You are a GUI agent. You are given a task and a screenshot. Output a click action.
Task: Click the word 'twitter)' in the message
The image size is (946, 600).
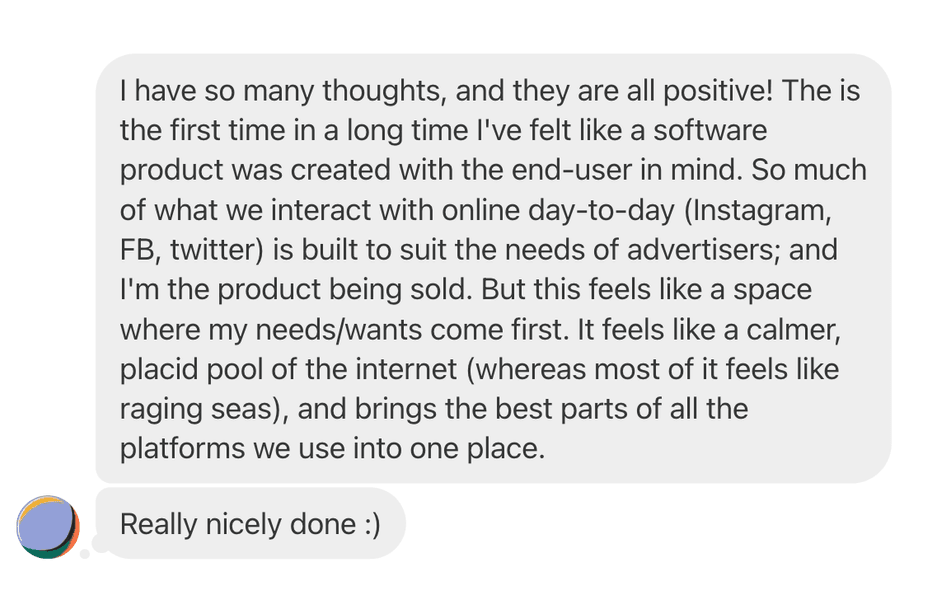click(x=217, y=250)
